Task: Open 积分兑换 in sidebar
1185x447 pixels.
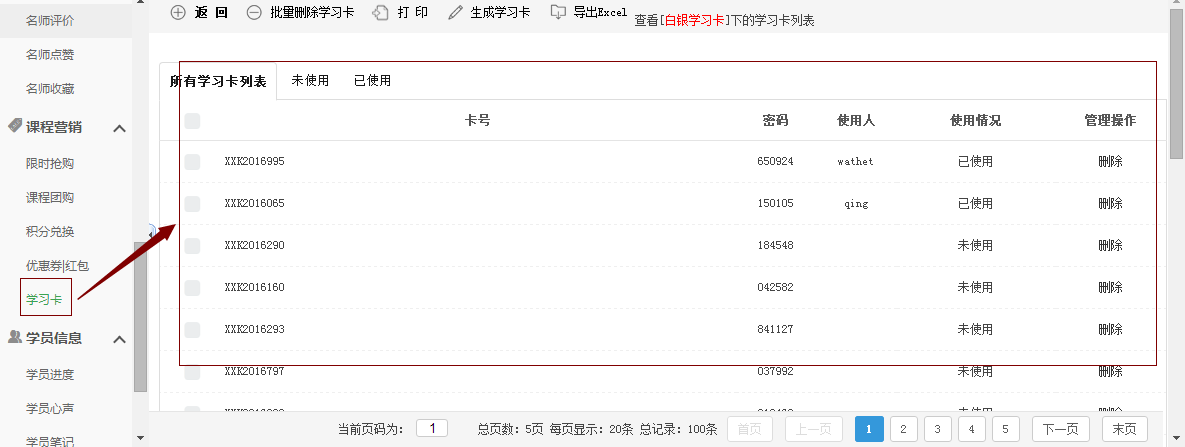Action: click(50, 231)
